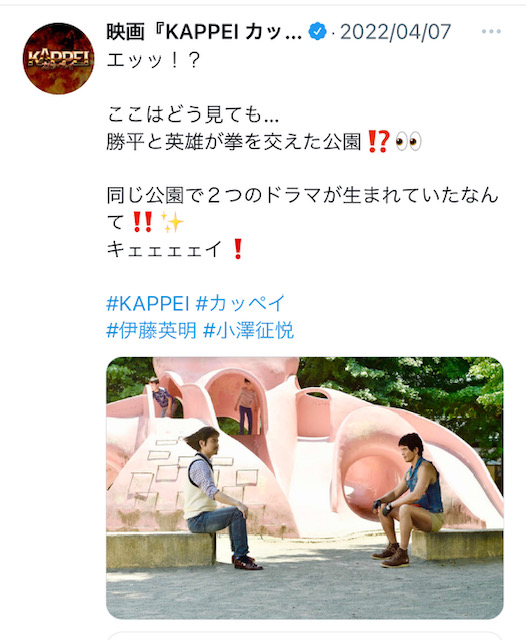Click the tweet text エッッ！？

pos(154,60)
